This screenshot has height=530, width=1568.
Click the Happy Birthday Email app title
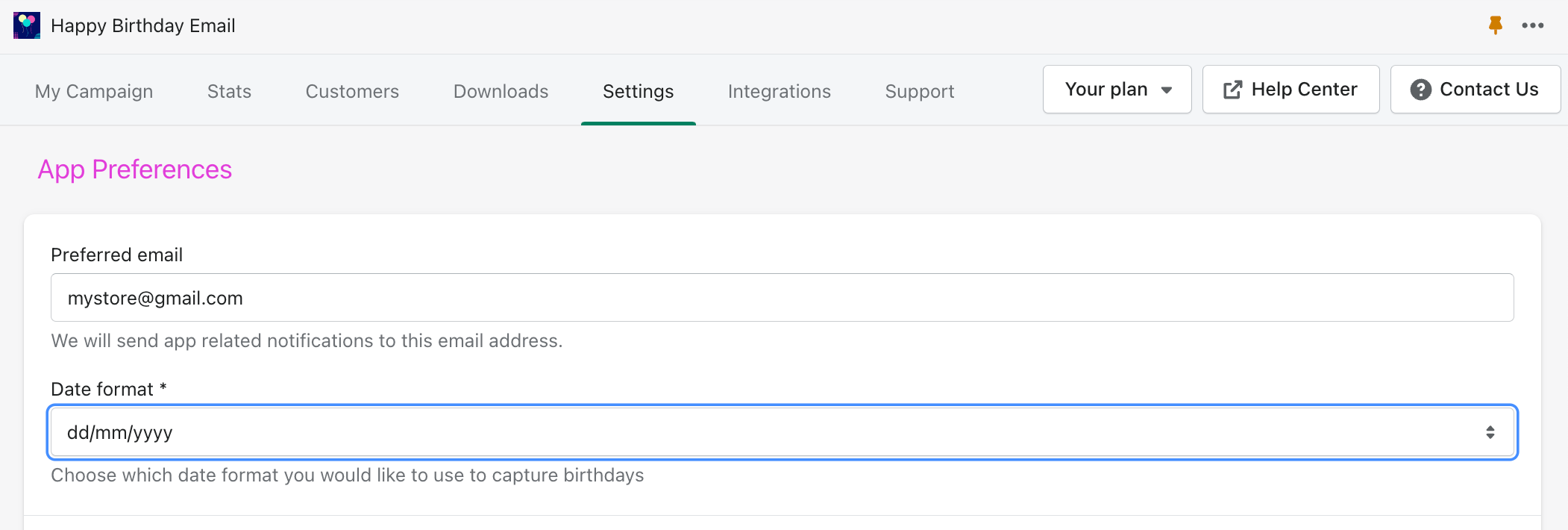[x=143, y=25]
